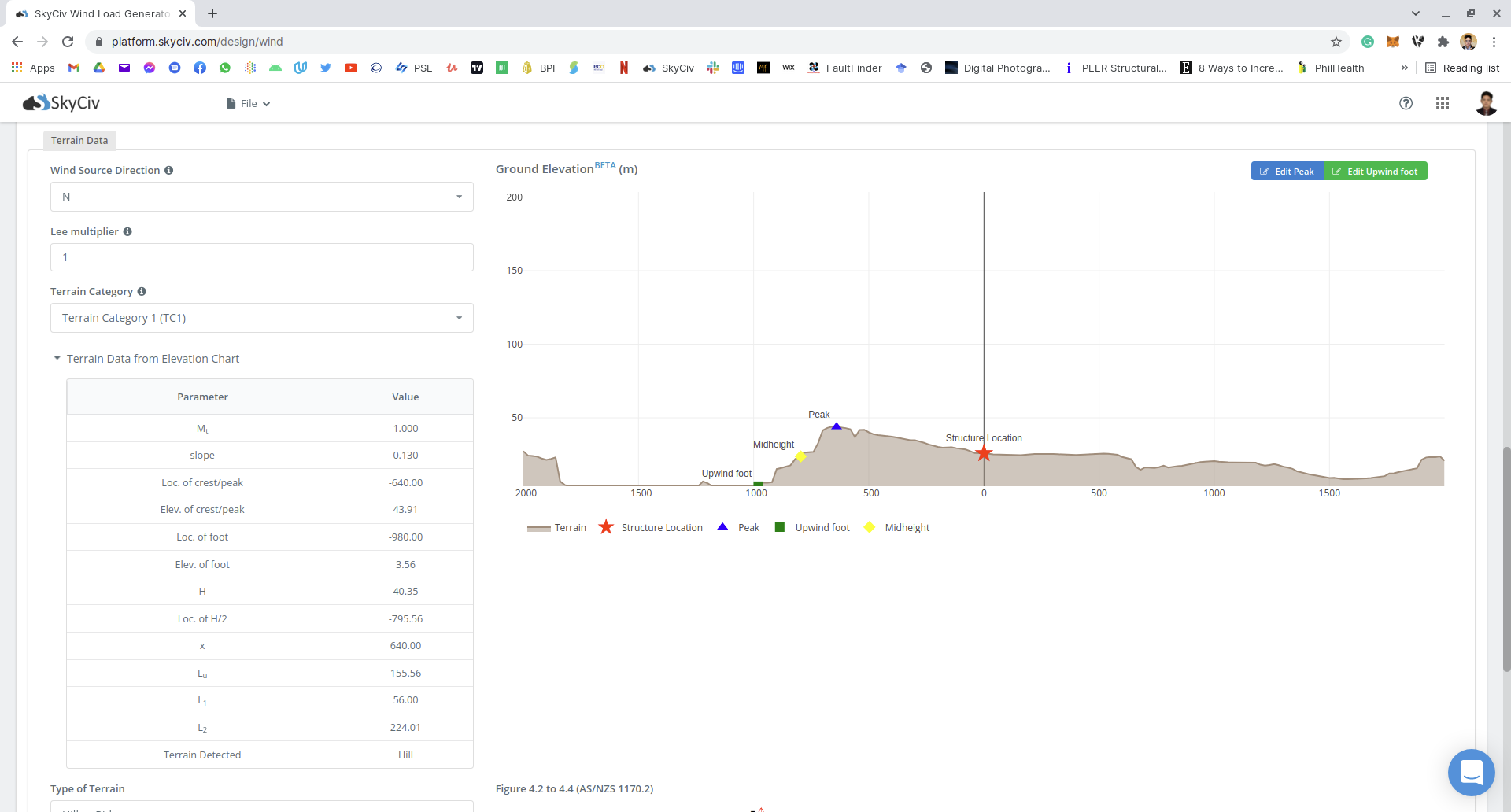Viewport: 1511px width, 812px height.
Task: Open the user profile avatar in header
Action: click(x=1485, y=103)
